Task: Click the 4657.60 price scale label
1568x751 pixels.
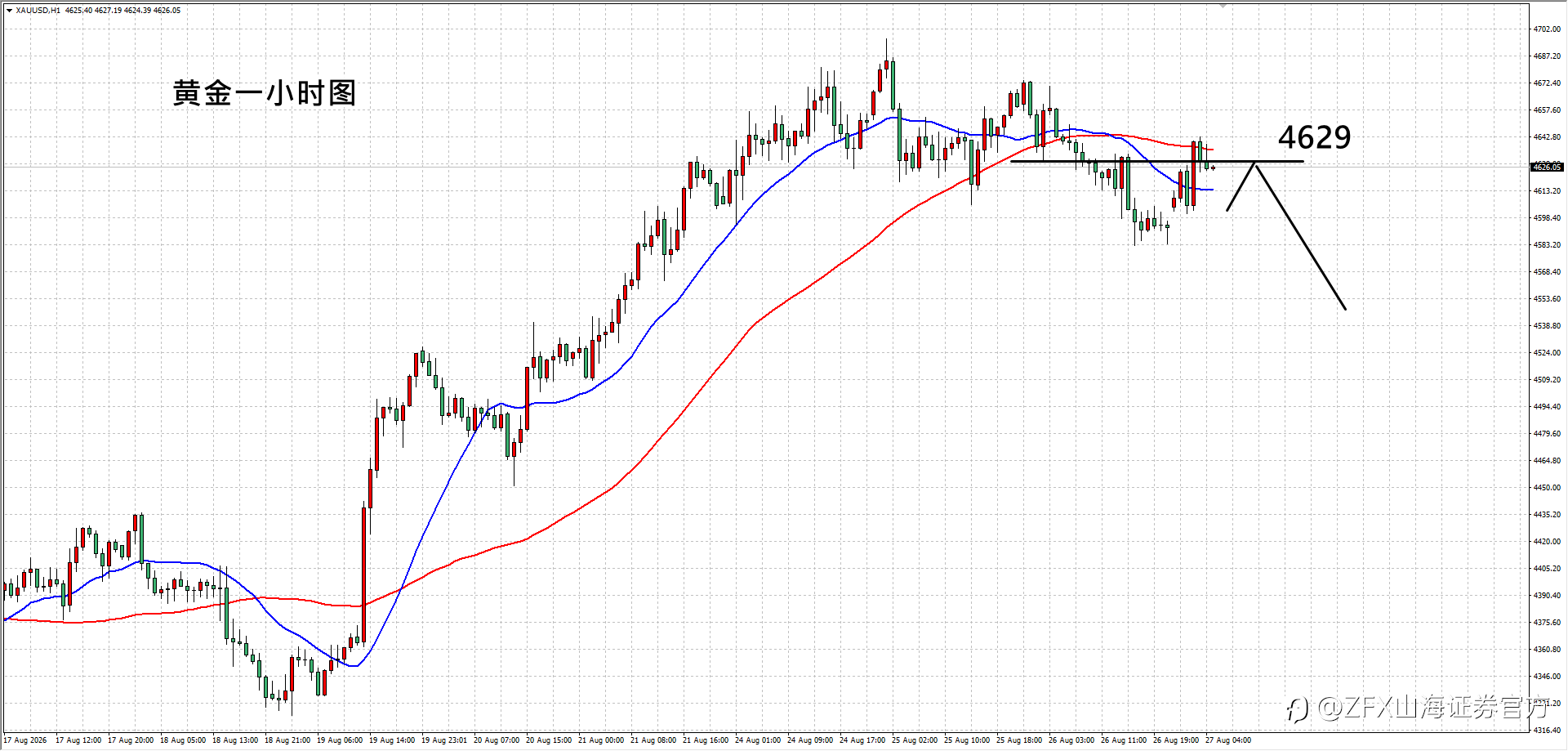Action: (1547, 110)
